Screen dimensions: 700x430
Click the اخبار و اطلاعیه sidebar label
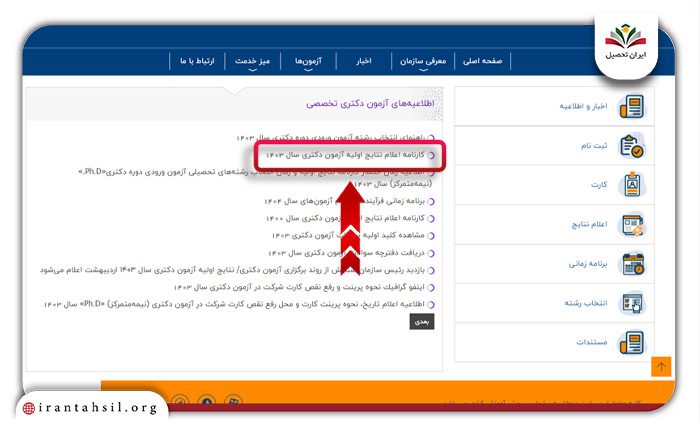(583, 106)
